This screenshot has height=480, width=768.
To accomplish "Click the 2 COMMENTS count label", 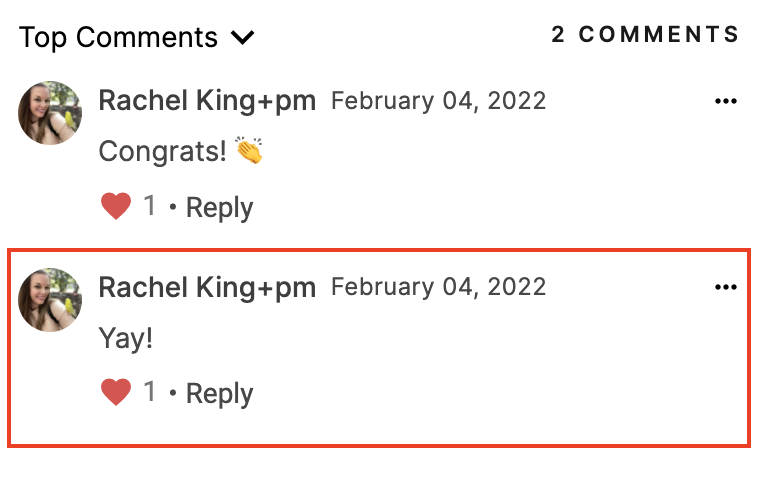I will point(645,35).
